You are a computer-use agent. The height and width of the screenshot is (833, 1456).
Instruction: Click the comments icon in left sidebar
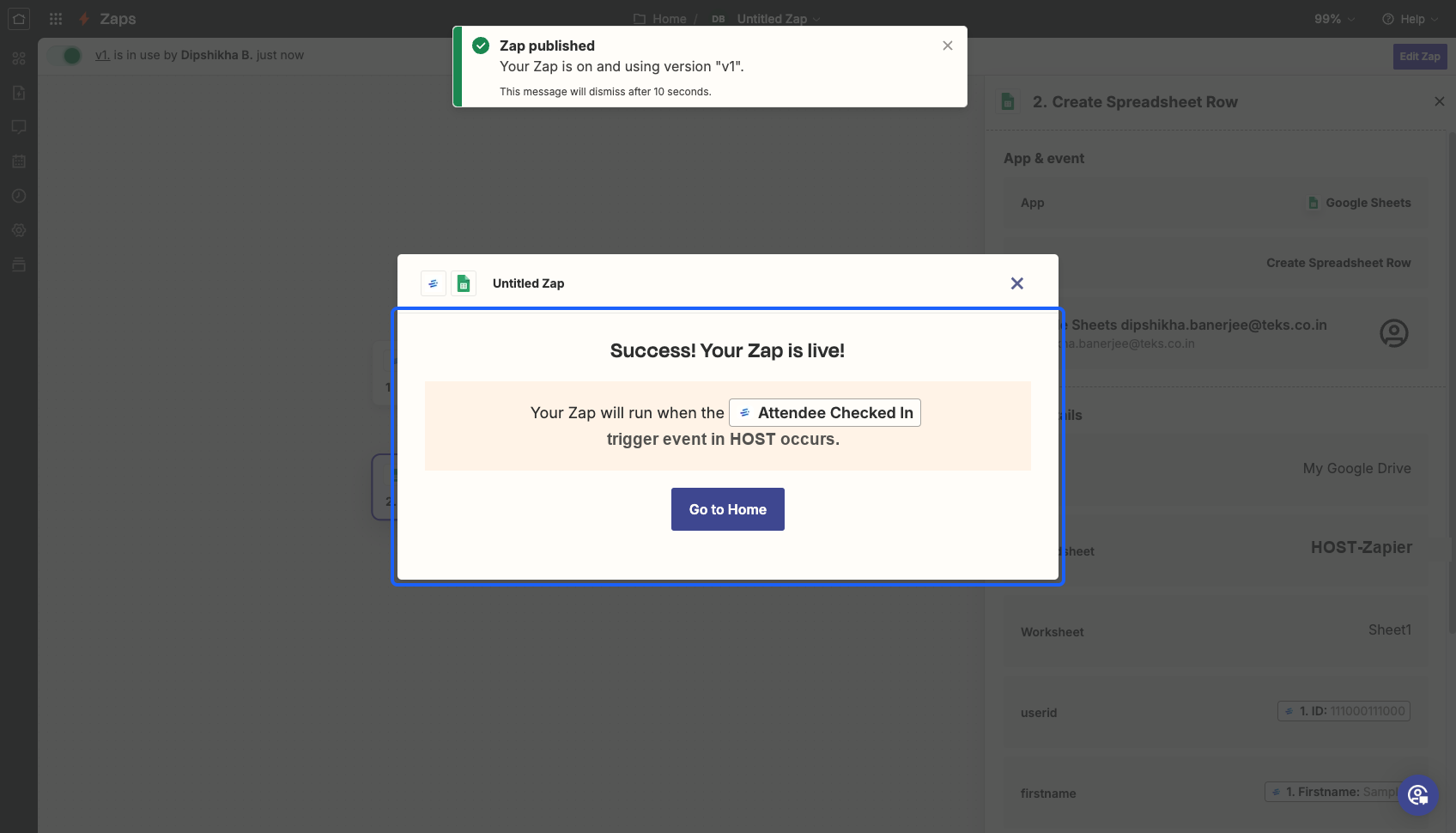click(19, 127)
